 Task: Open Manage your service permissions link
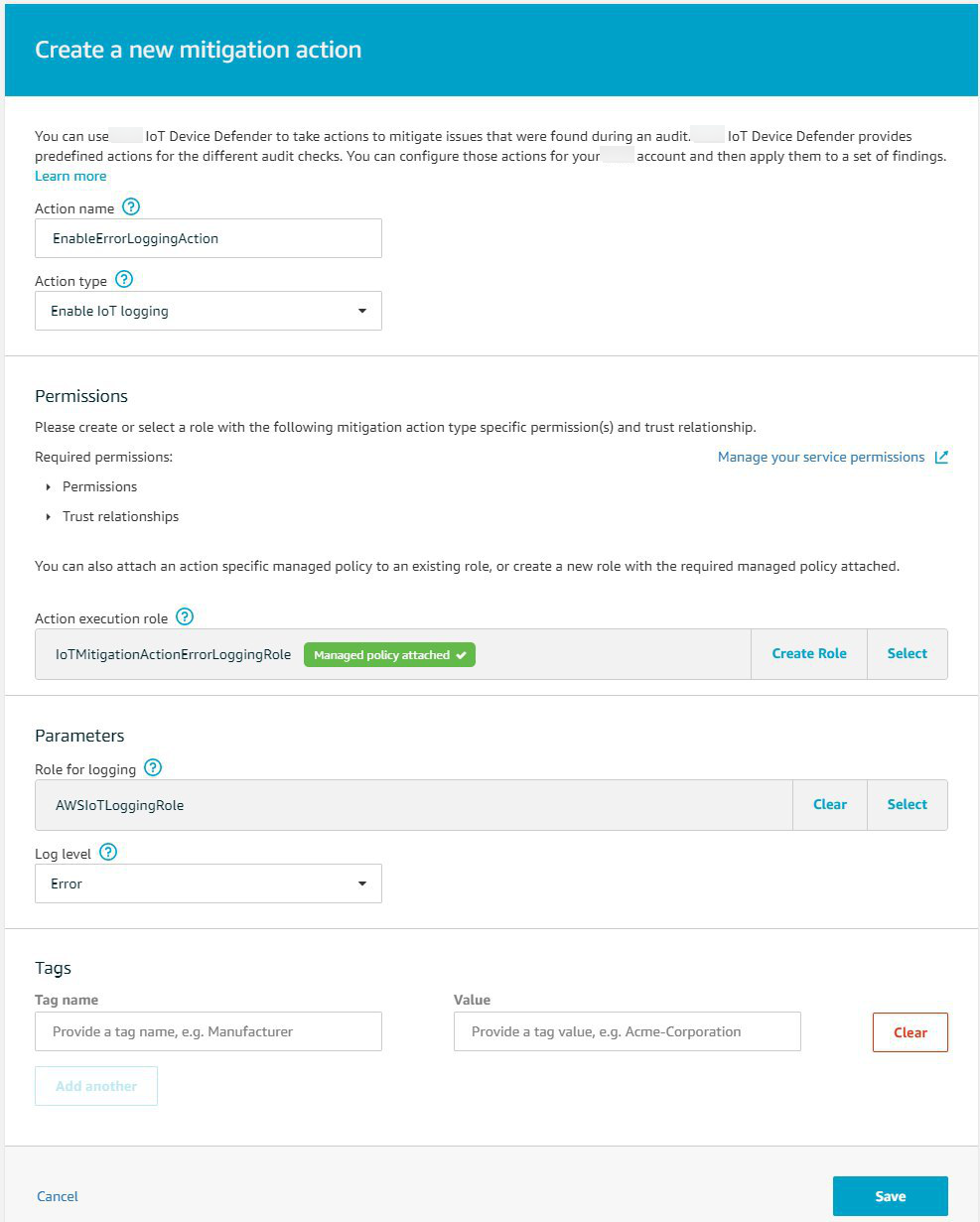(821, 457)
